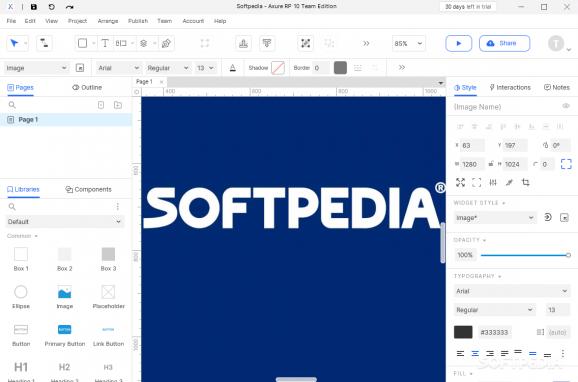The image size is (578, 382).
Task: Align text left in Typography
Action: [460, 354]
